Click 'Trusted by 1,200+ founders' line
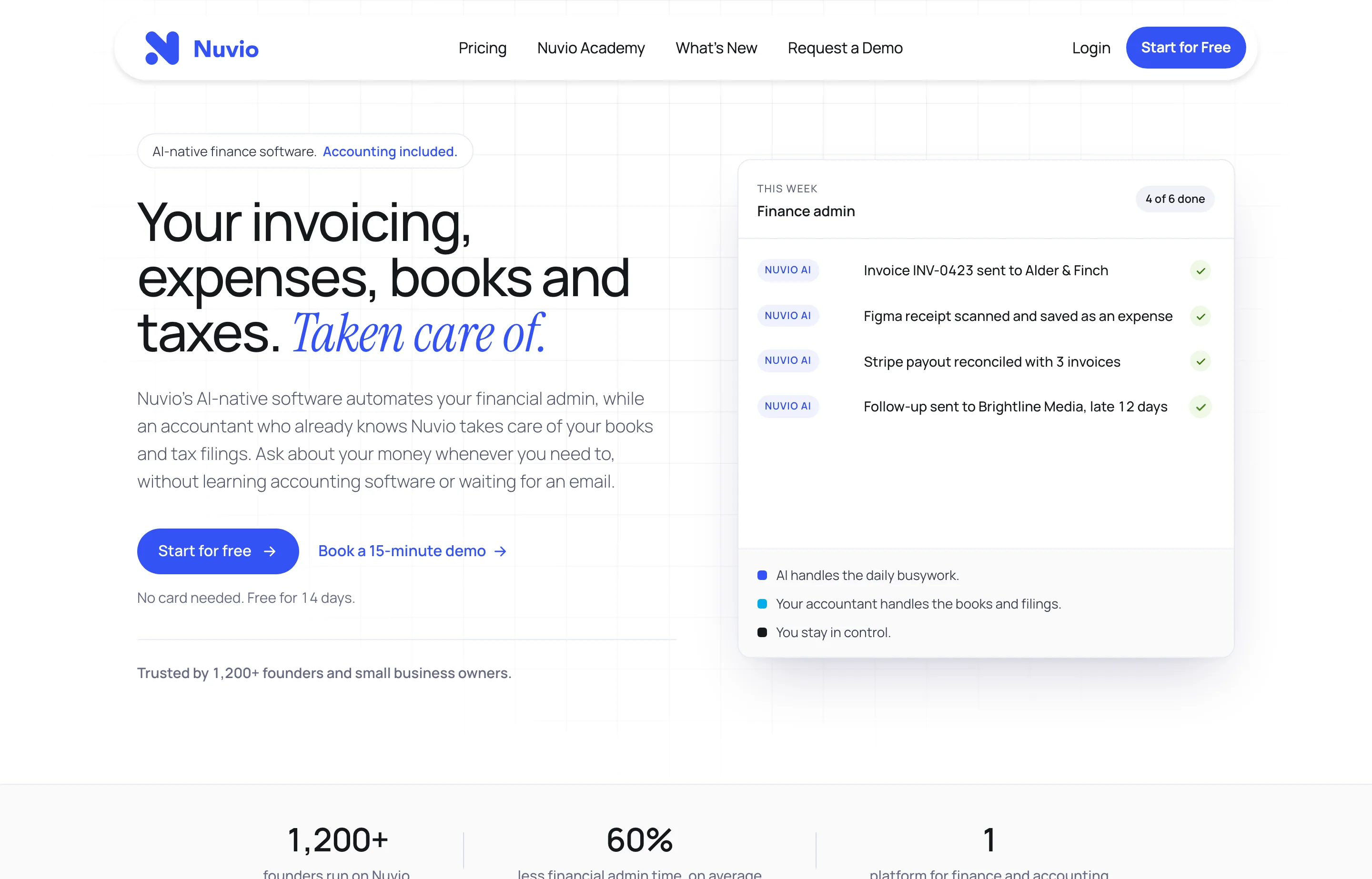This screenshot has height=879, width=1372. (x=324, y=673)
